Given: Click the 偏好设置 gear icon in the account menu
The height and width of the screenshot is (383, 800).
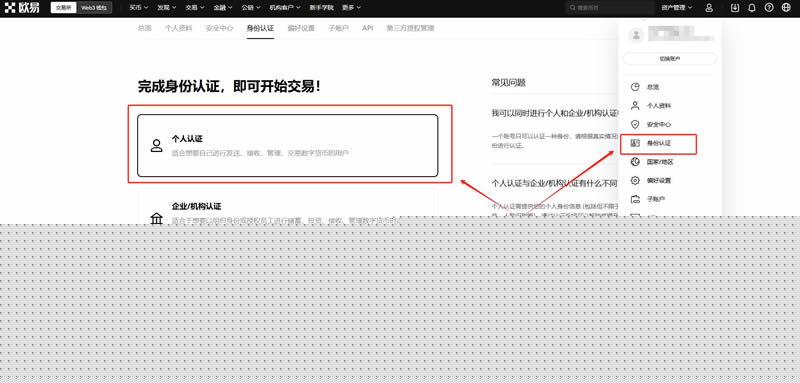Looking at the screenshot, I should pyautogui.click(x=635, y=181).
